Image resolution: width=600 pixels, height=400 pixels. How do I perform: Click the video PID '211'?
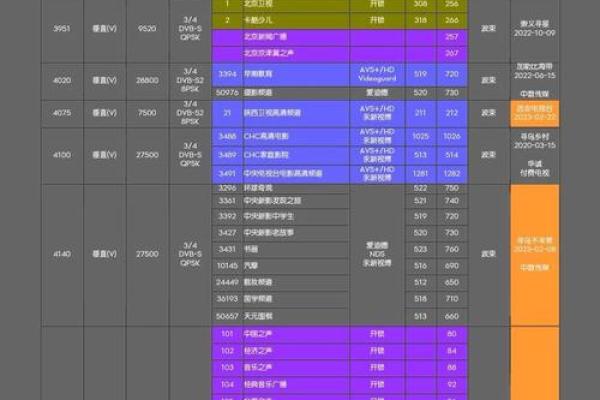420,113
